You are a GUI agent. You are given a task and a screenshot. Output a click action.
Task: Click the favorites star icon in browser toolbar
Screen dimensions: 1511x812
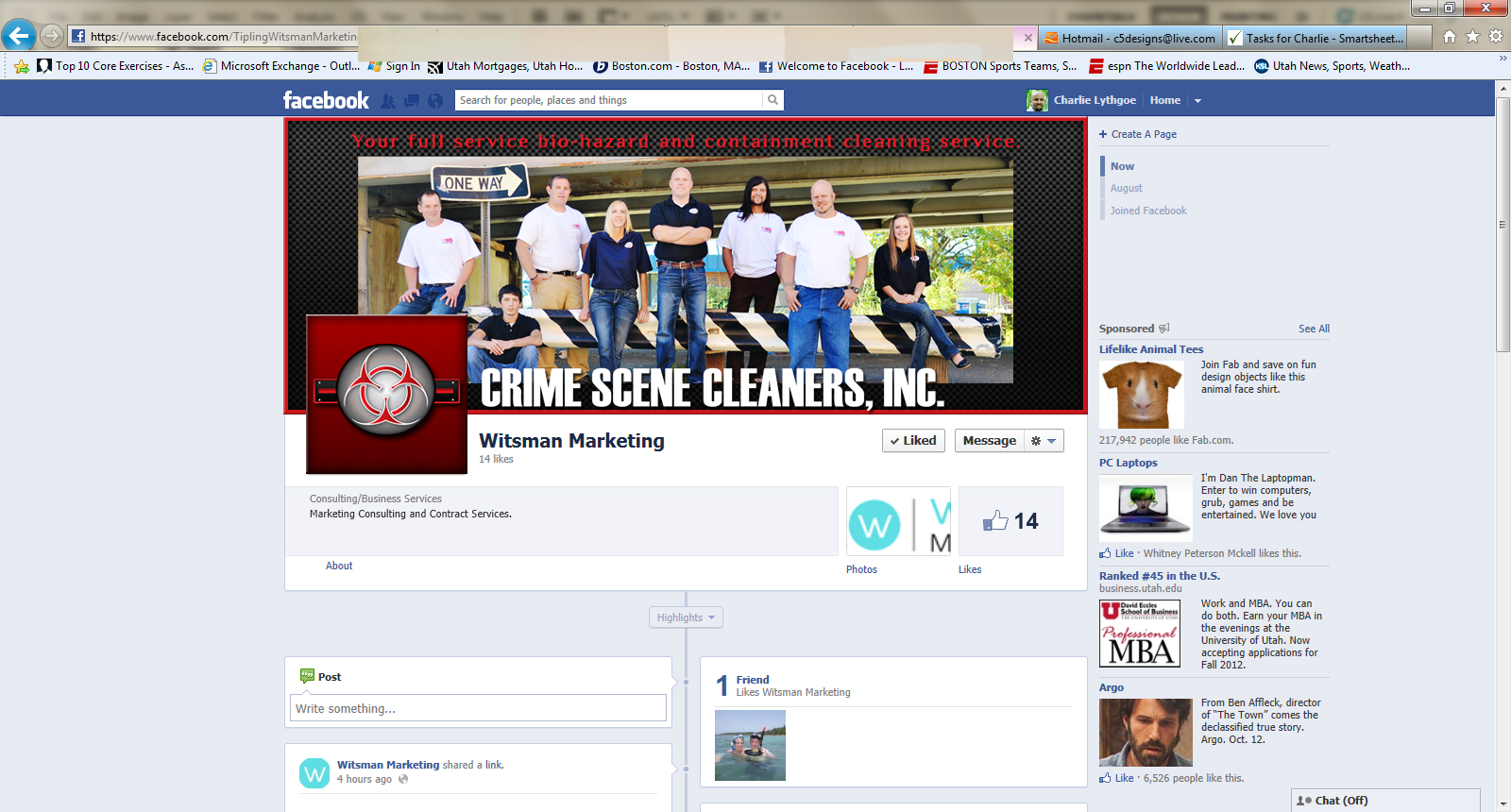click(1472, 37)
